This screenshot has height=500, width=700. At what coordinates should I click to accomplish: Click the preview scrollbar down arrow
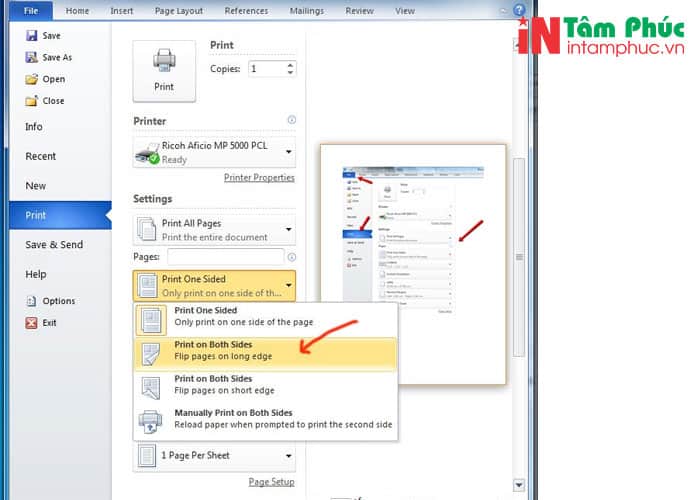point(519,485)
